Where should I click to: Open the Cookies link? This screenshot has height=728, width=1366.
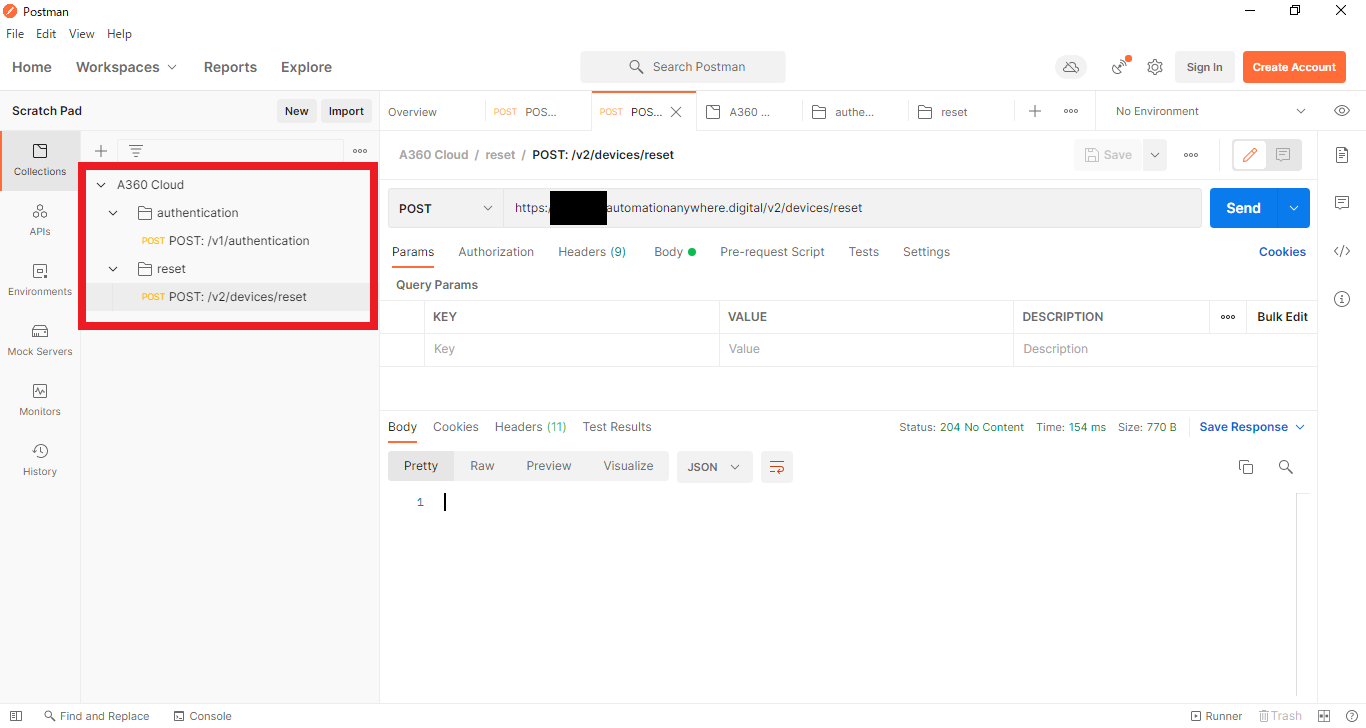point(1282,252)
